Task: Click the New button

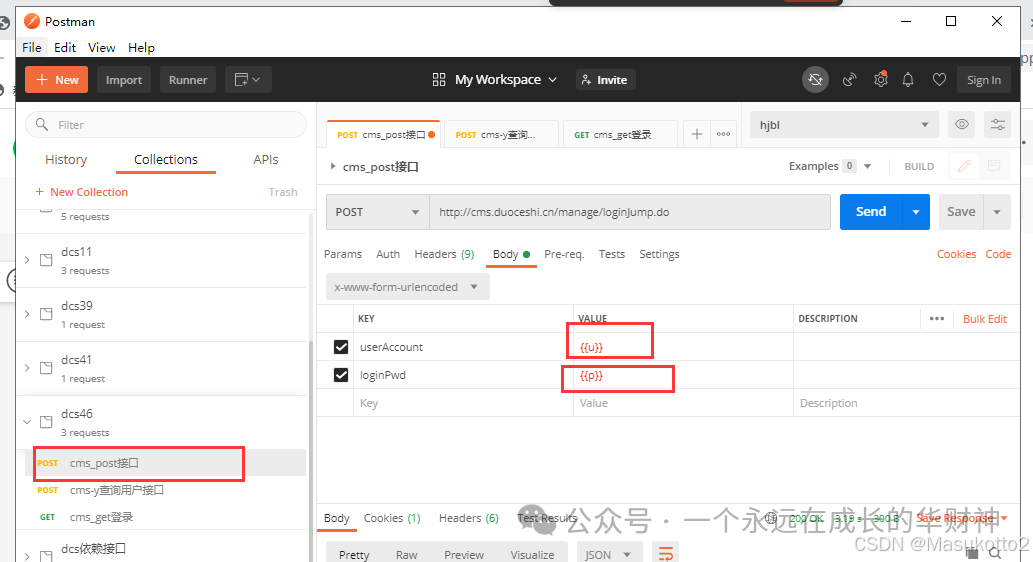Action: [57, 80]
